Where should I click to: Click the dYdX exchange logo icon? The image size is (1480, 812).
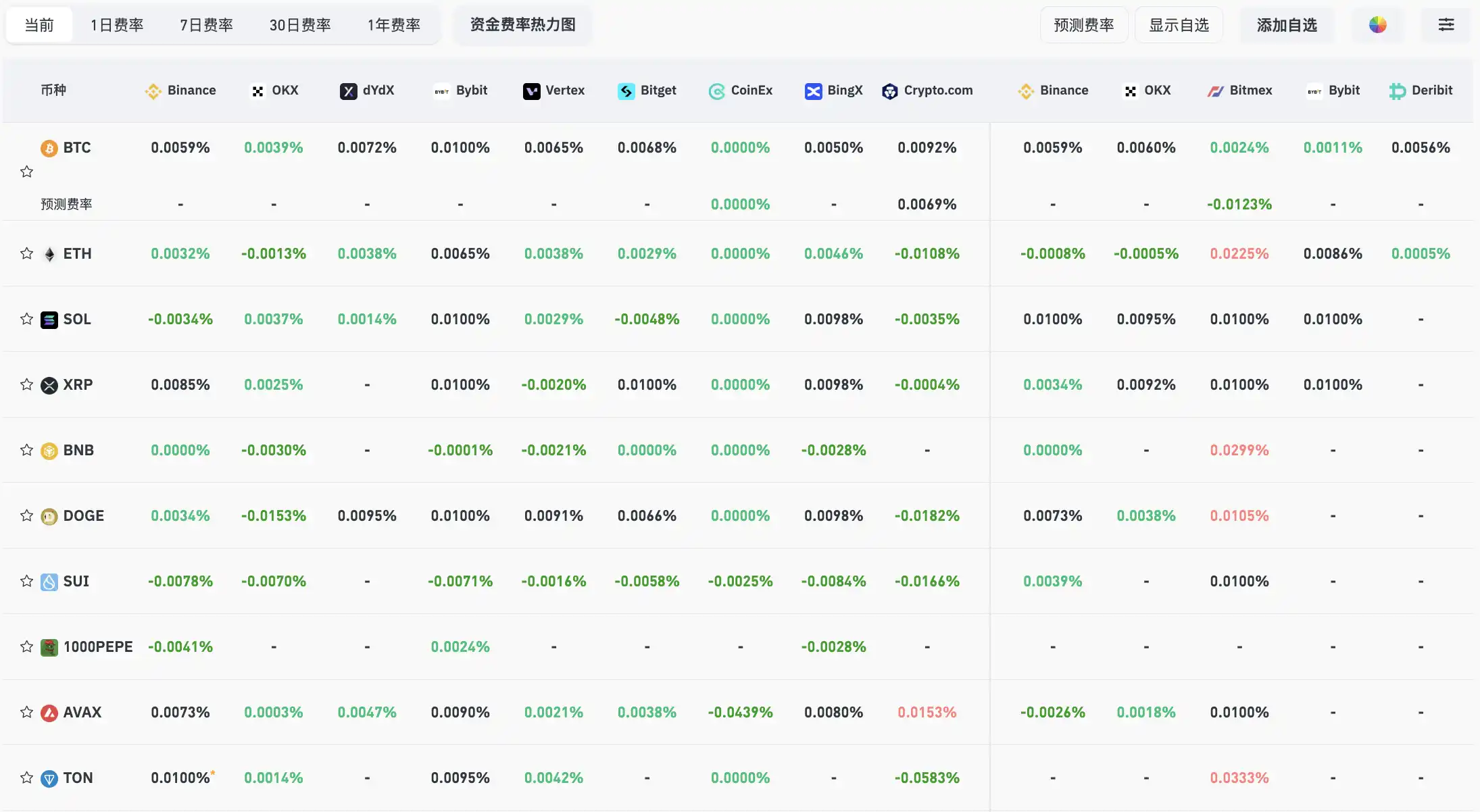tap(348, 91)
